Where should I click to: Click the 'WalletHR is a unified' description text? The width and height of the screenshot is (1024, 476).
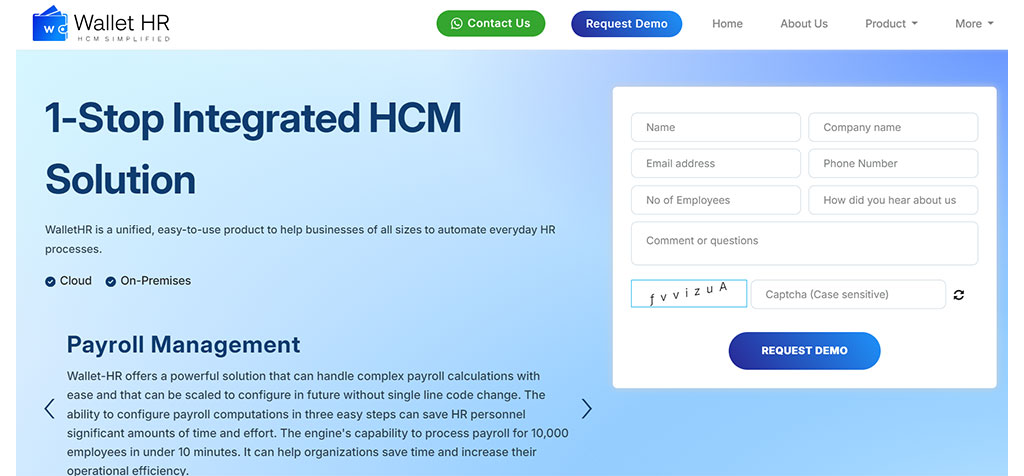(x=300, y=240)
